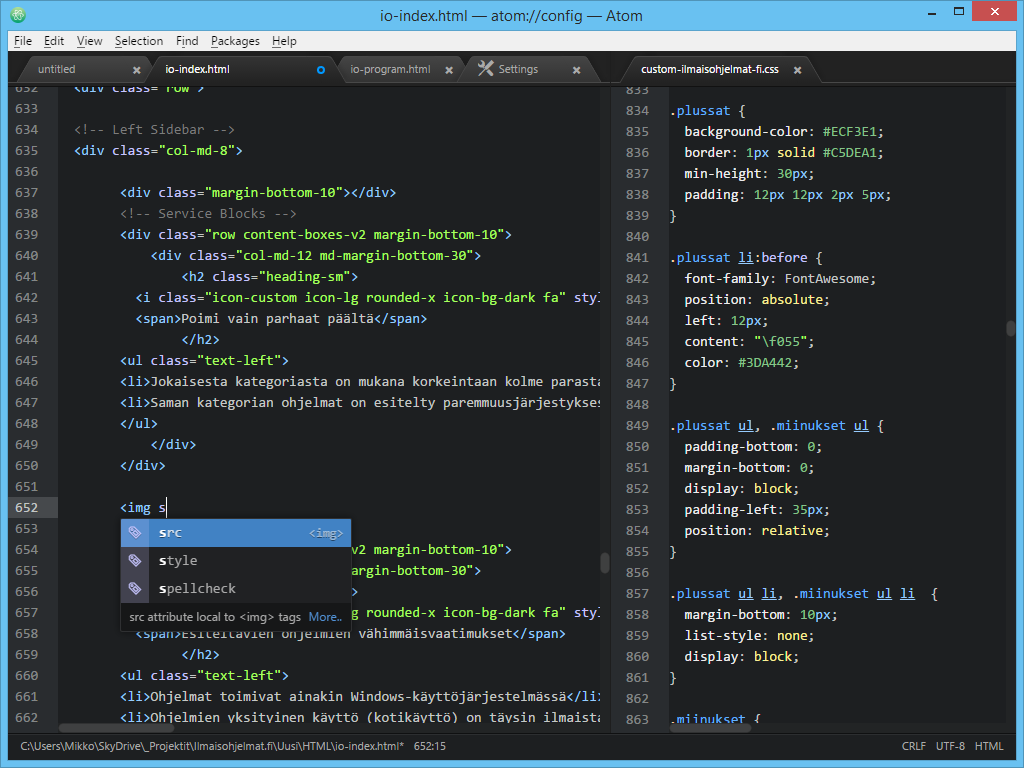Click the right editor horizontal scrollbar thumb
The width and height of the screenshot is (1024, 768).
pos(710,728)
